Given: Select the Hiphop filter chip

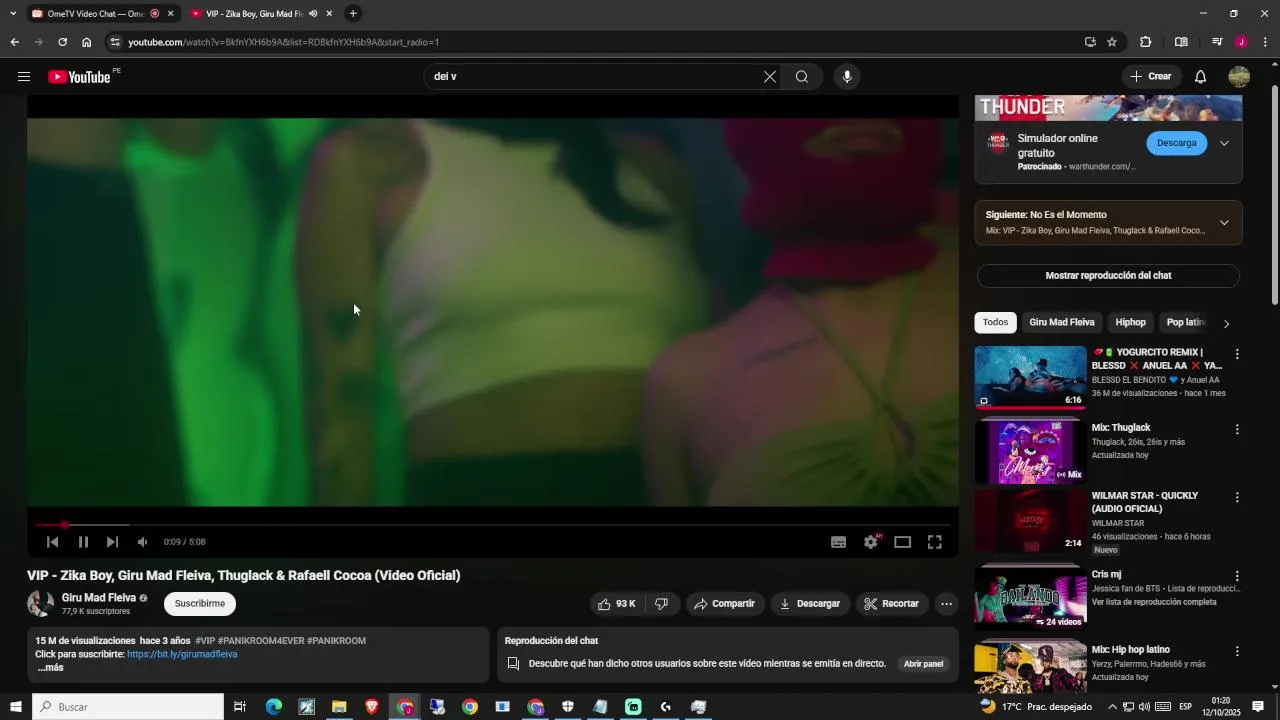Looking at the screenshot, I should (1130, 322).
